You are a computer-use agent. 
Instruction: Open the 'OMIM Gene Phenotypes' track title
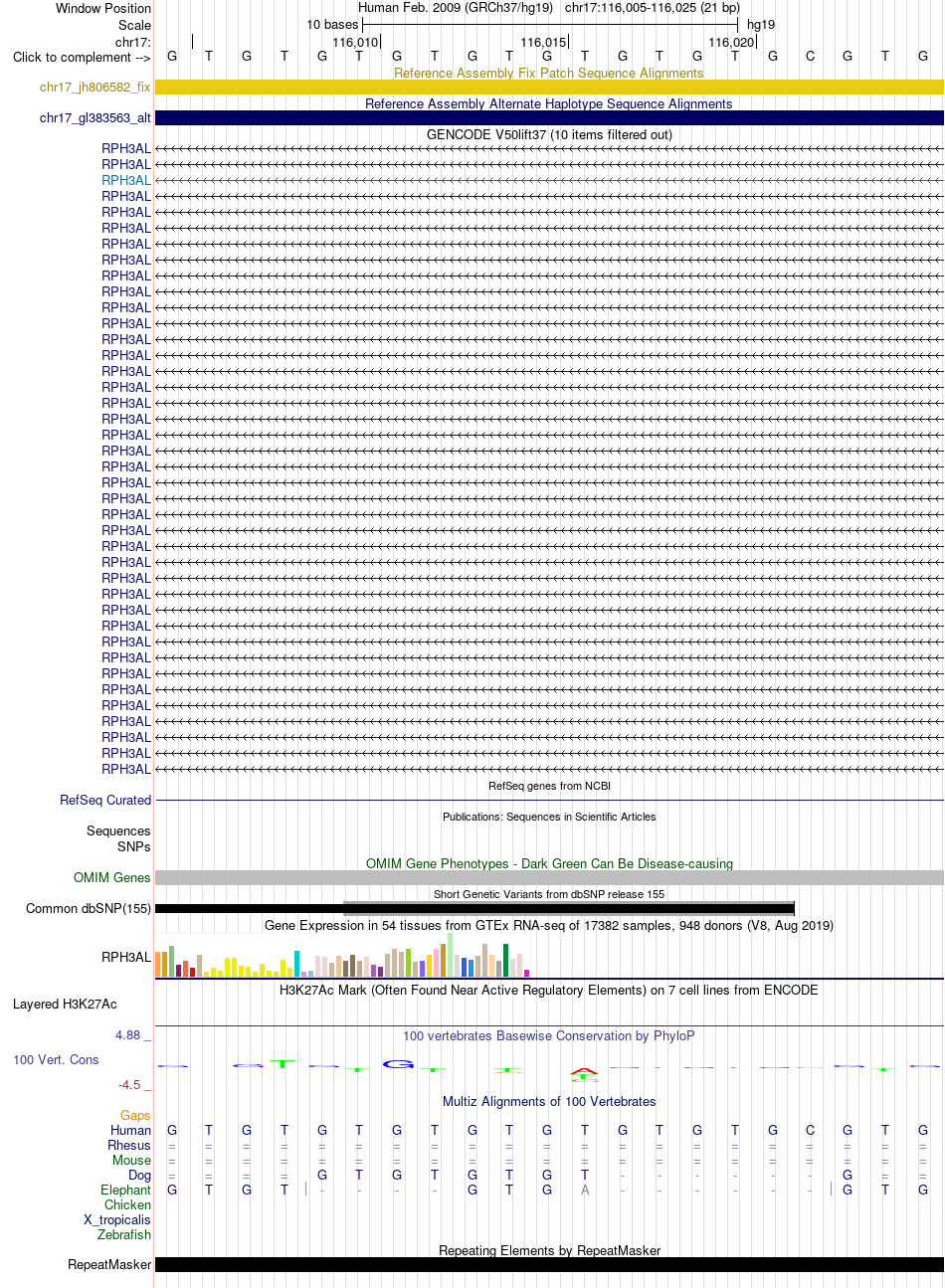[549, 863]
